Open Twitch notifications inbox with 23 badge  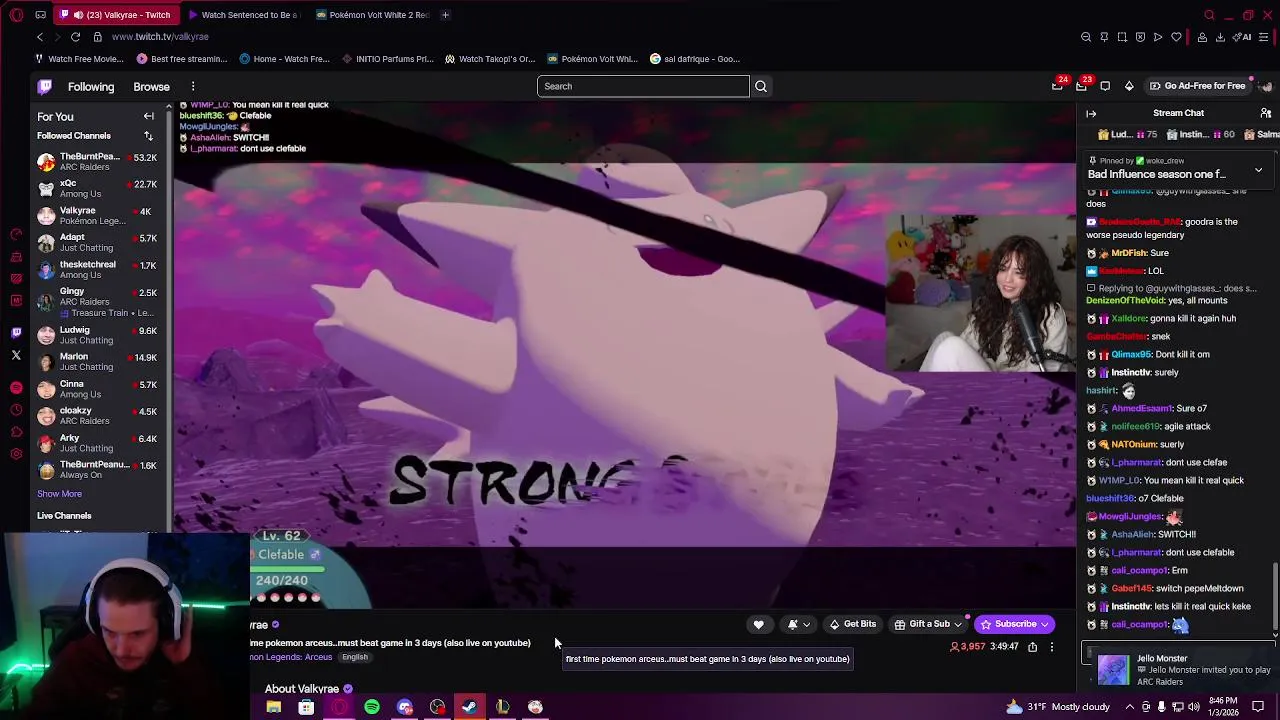[1081, 86]
